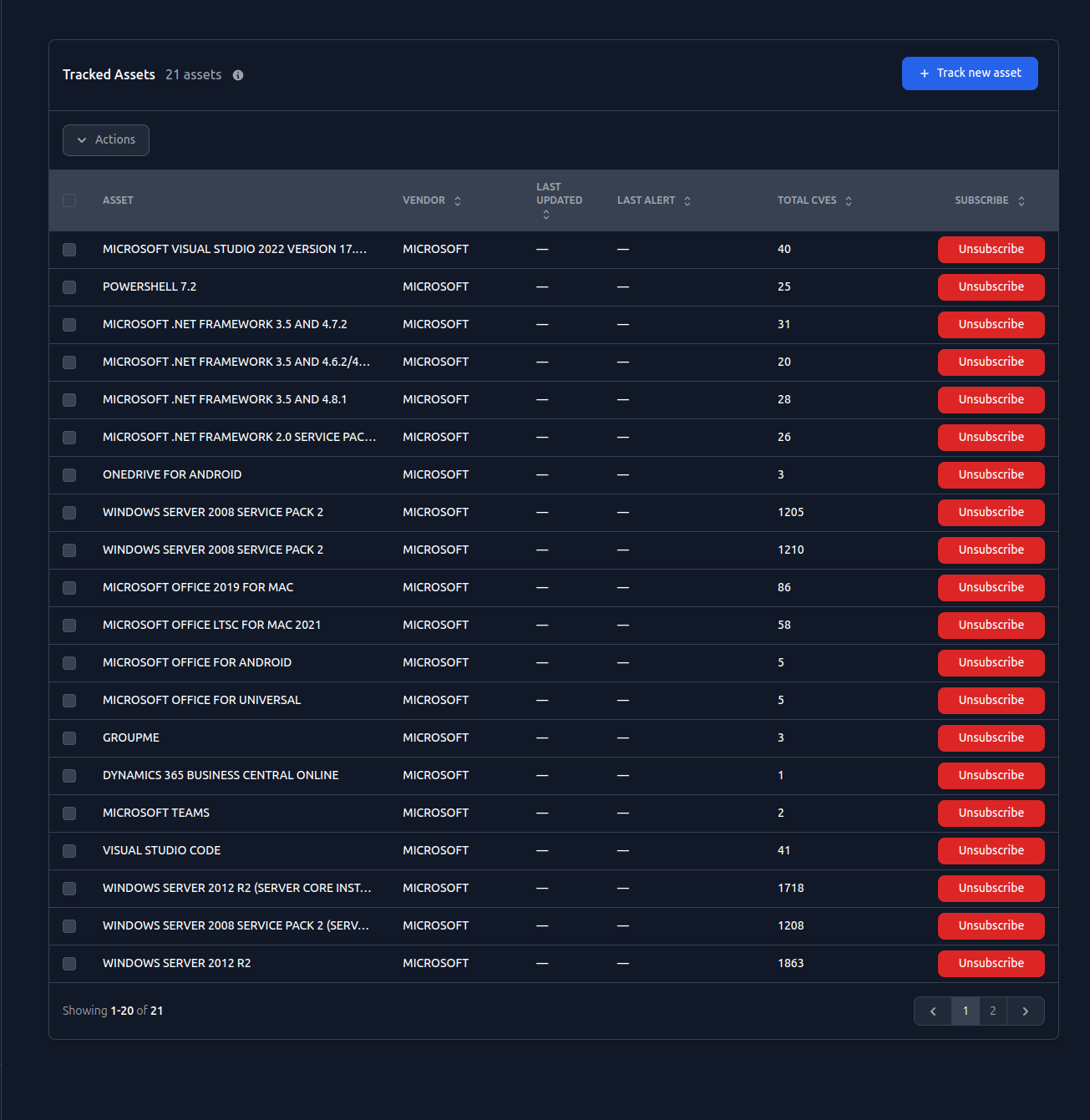Image resolution: width=1090 pixels, height=1120 pixels.
Task: Open the Actions dropdown
Action: (106, 140)
